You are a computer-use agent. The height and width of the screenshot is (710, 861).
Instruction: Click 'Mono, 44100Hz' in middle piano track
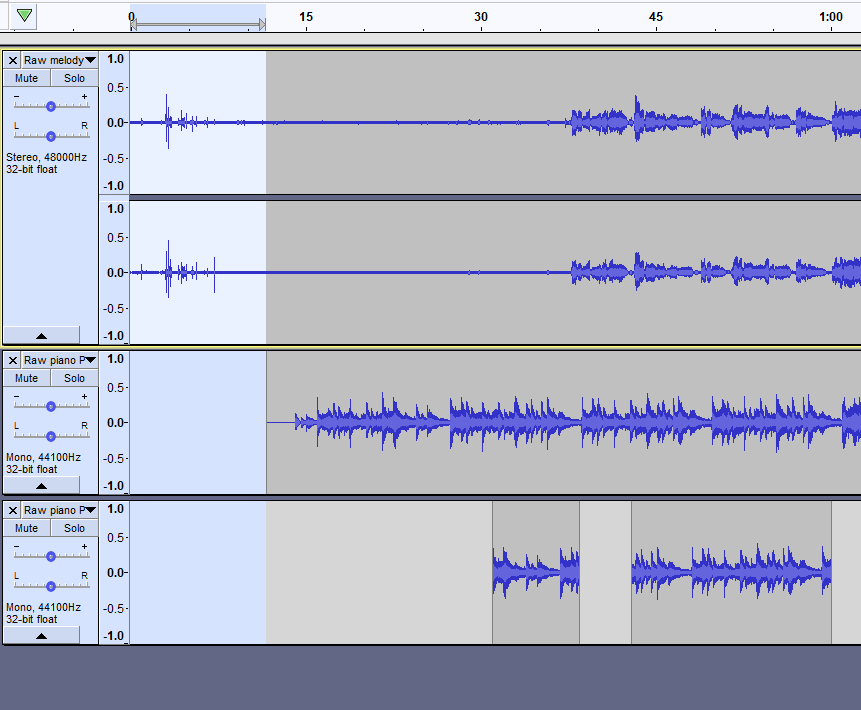pyautogui.click(x=43, y=457)
